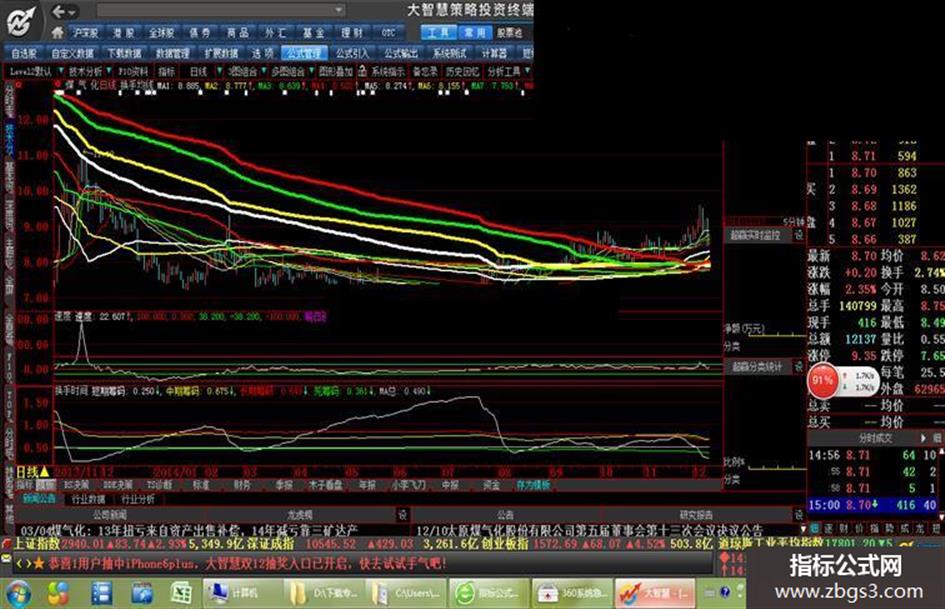Select the 港股 market tab
The width and height of the screenshot is (945, 609).
pyautogui.click(x=124, y=33)
